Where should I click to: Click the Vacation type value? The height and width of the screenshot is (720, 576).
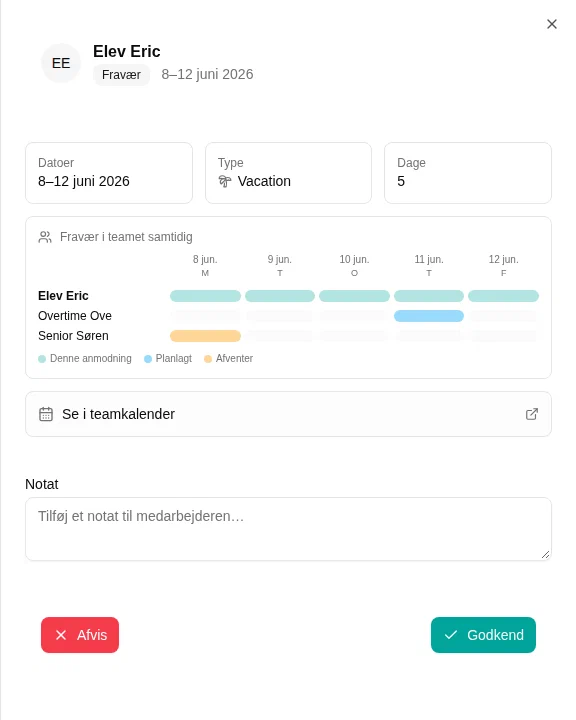(264, 181)
